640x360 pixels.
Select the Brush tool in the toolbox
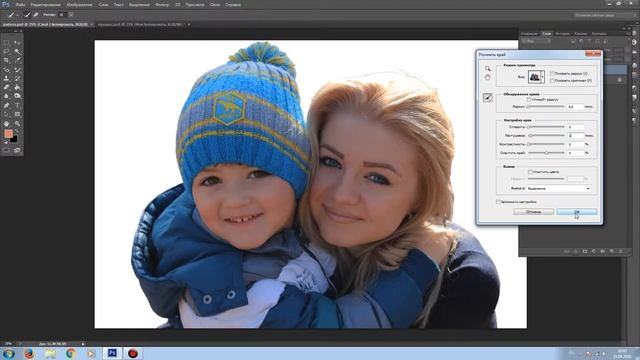[x=17, y=69]
